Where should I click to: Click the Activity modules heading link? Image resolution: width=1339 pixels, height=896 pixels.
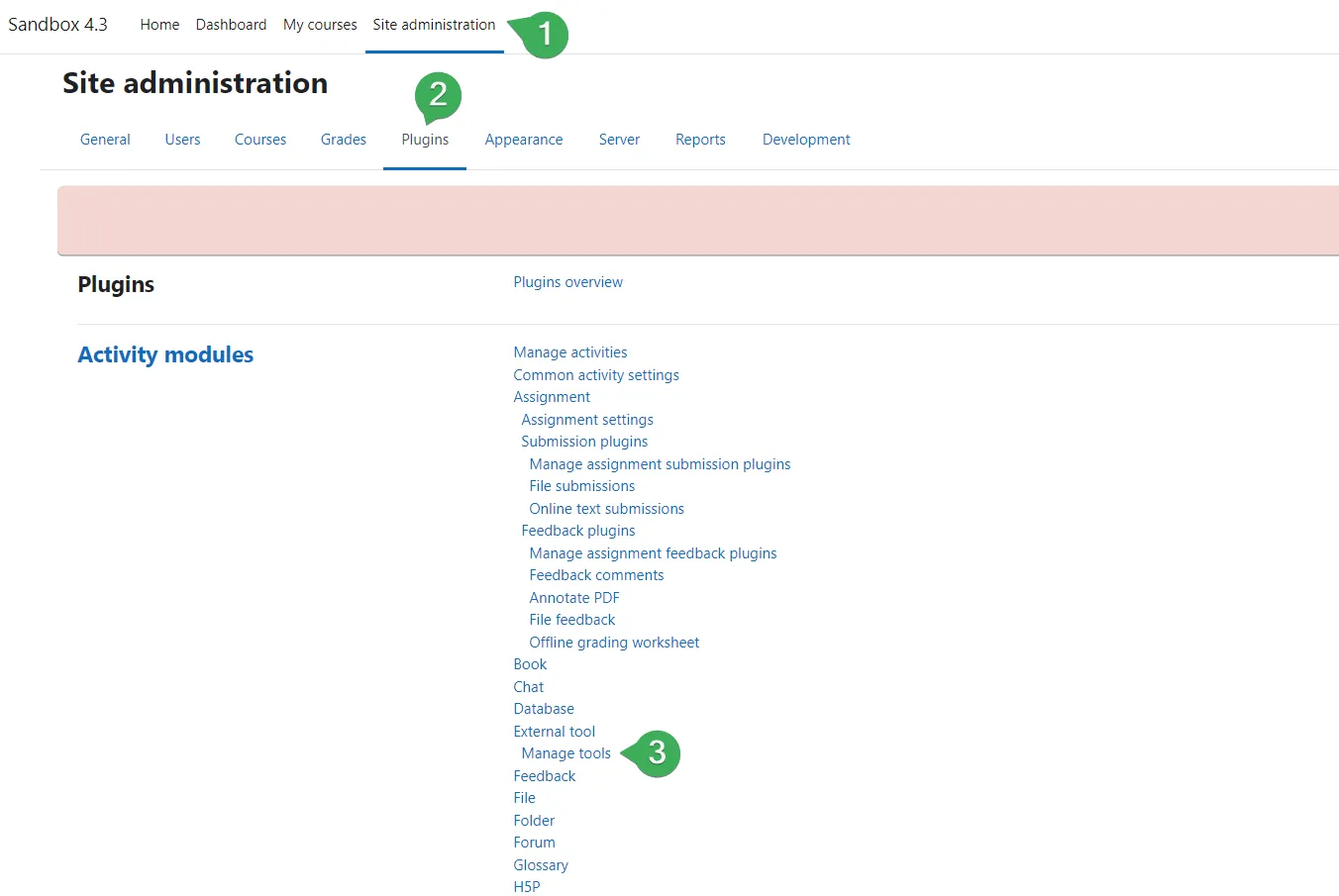click(x=165, y=354)
